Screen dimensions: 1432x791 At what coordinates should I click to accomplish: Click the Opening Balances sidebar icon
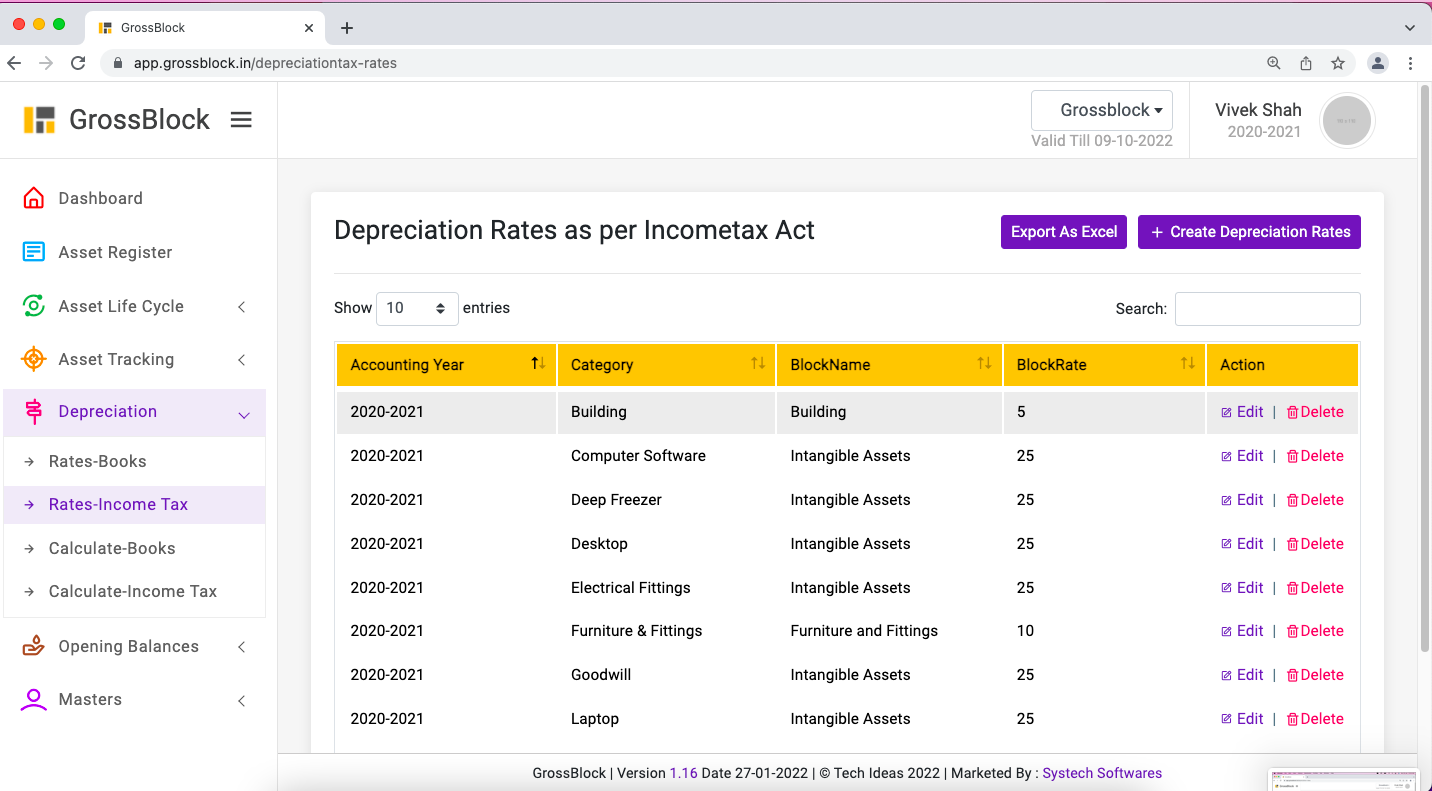click(34, 646)
